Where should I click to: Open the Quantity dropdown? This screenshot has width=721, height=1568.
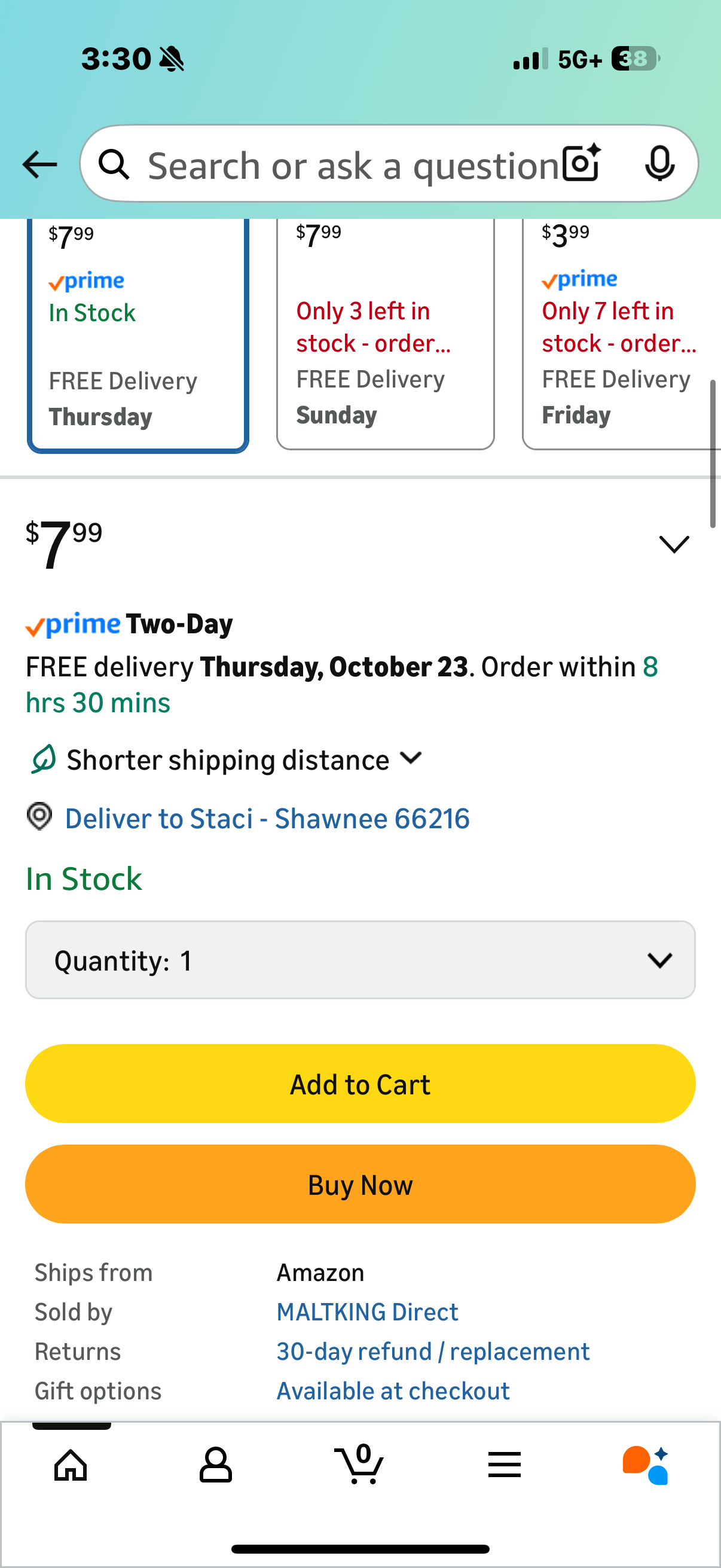[x=360, y=960]
